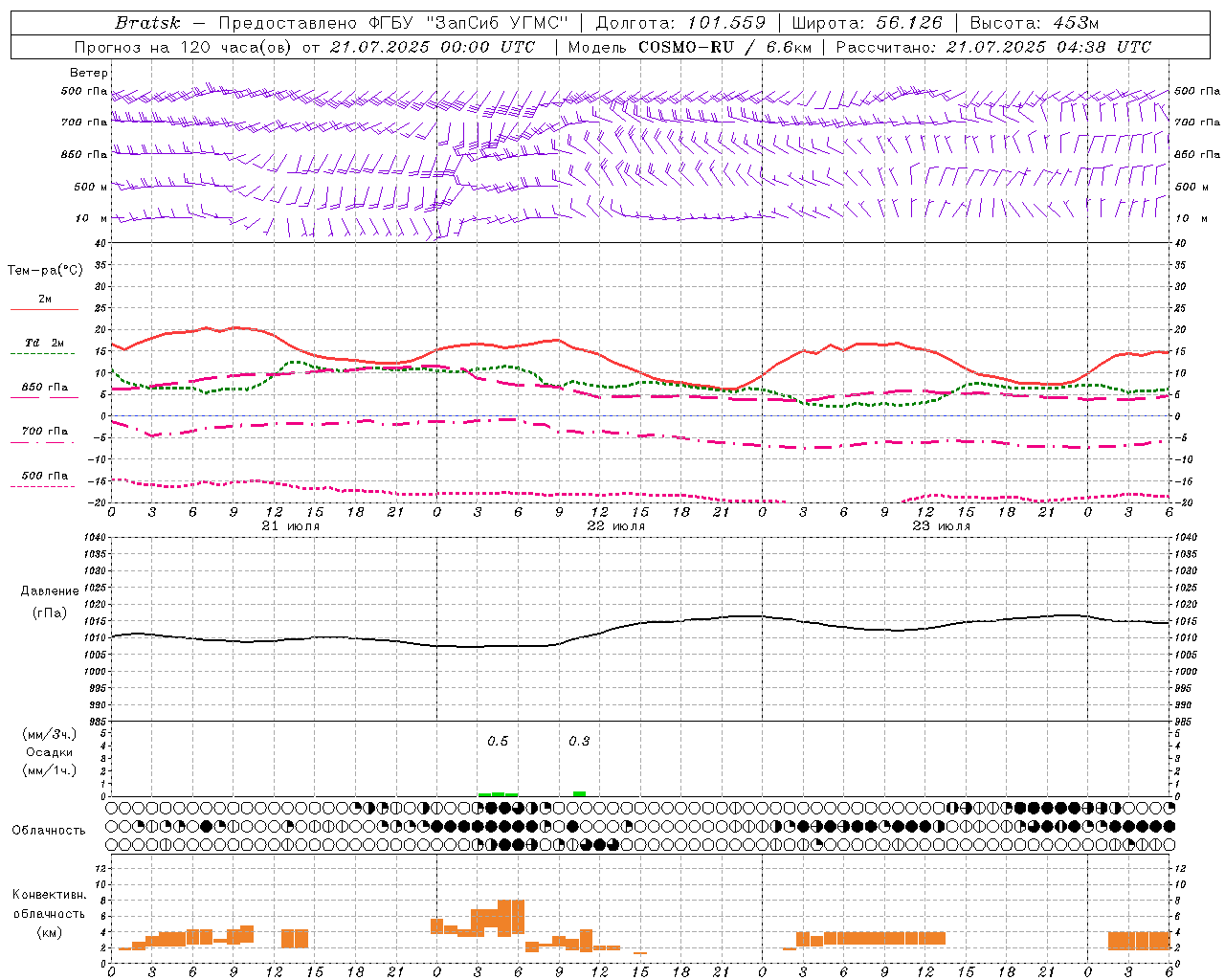Click the (гПа) pressure unit label
The width and height of the screenshot is (1225, 980).
(50, 613)
